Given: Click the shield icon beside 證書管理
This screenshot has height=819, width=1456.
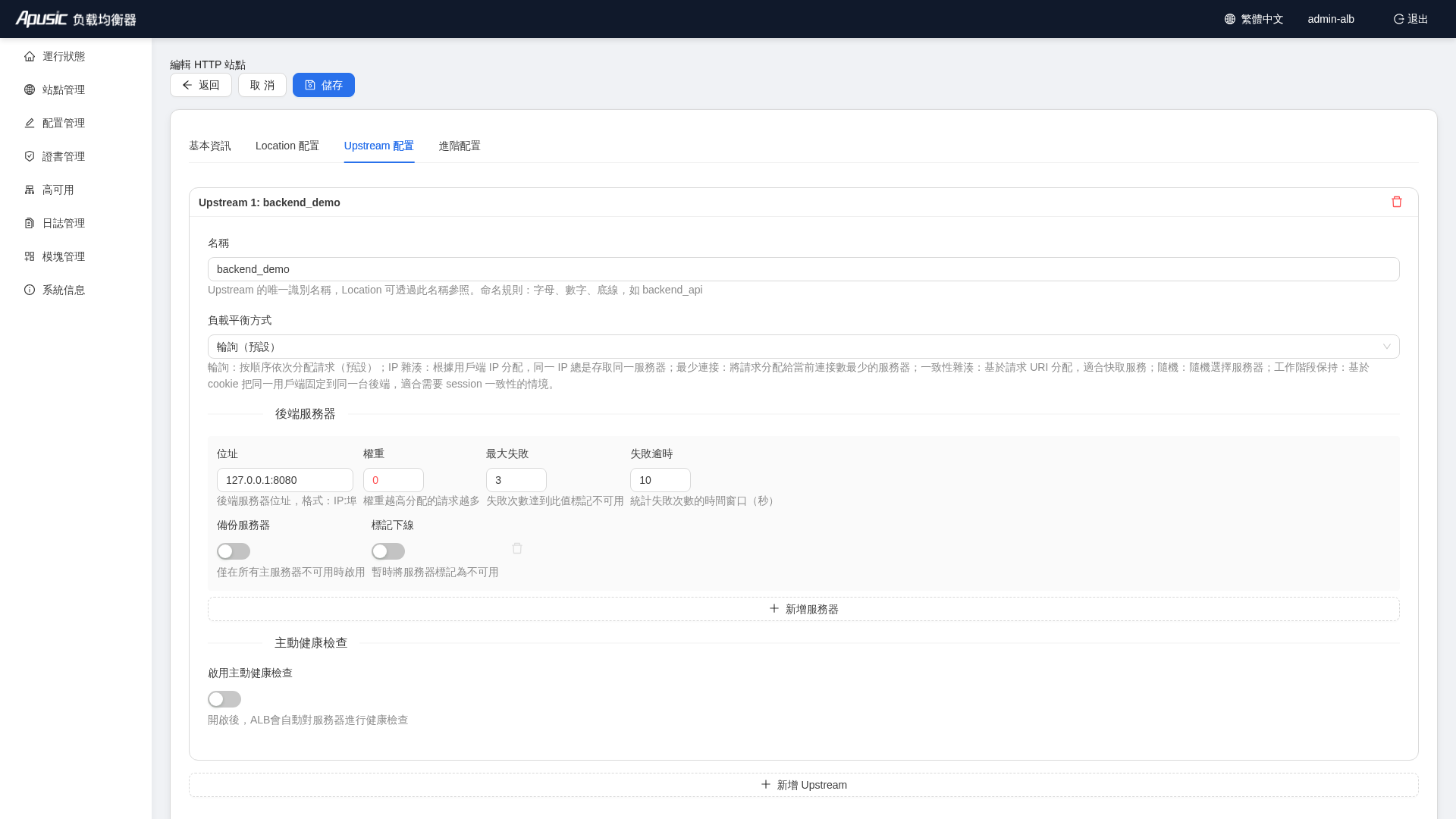Looking at the screenshot, I should [x=30, y=156].
